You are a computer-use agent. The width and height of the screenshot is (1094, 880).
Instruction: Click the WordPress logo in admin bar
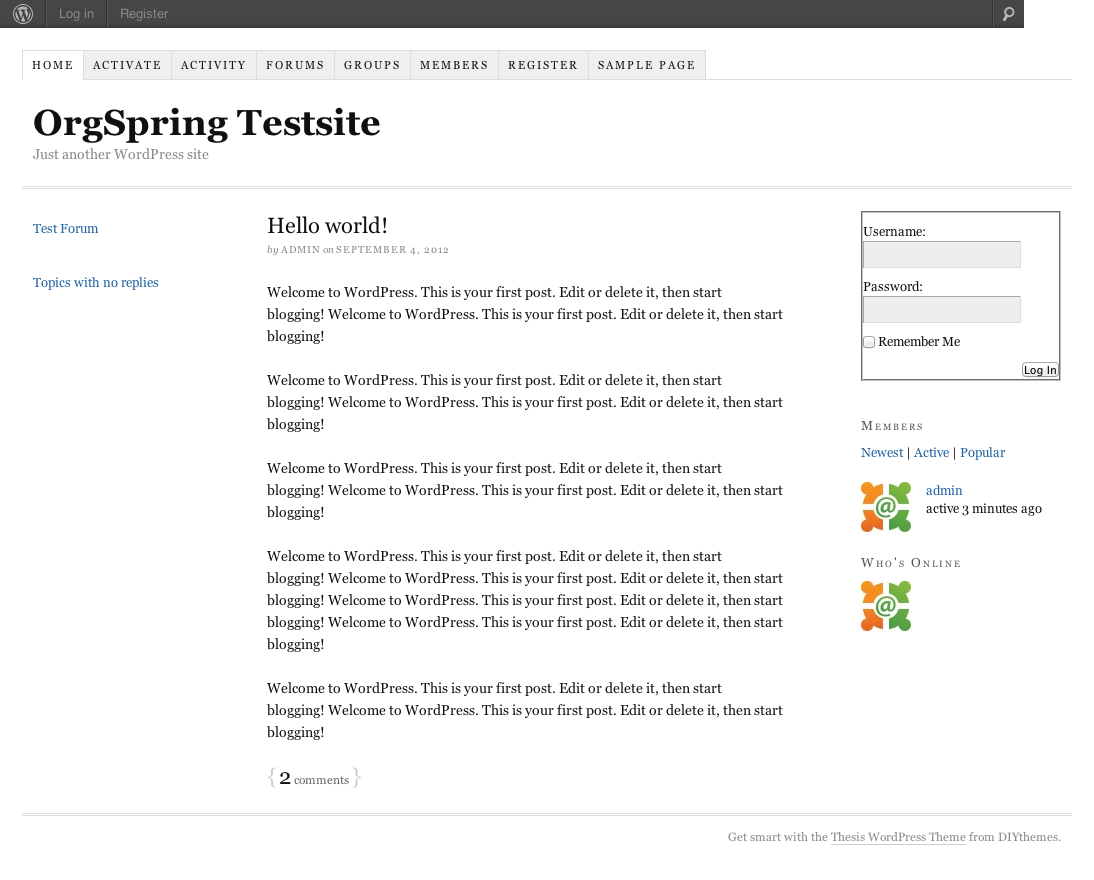pyautogui.click(x=23, y=14)
